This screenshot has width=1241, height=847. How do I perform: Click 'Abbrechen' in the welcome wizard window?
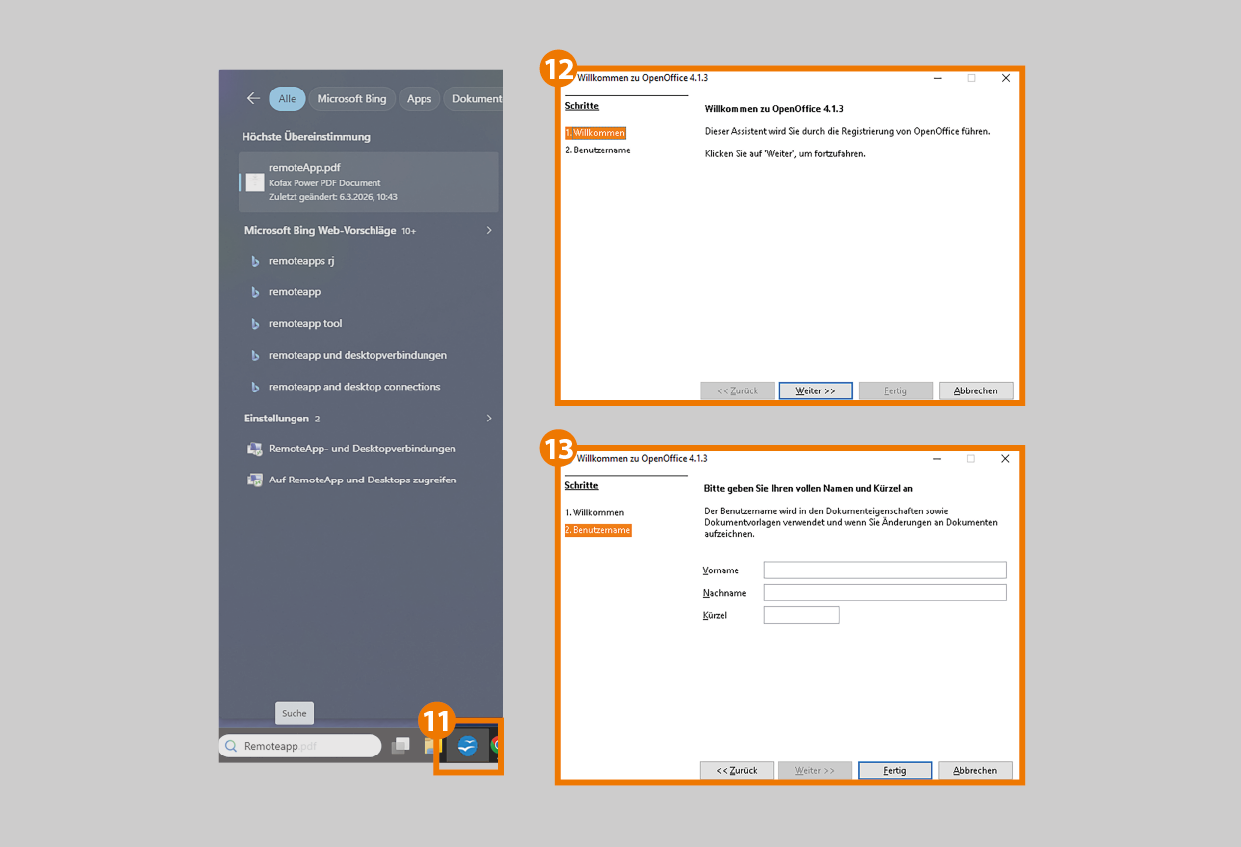(x=976, y=391)
